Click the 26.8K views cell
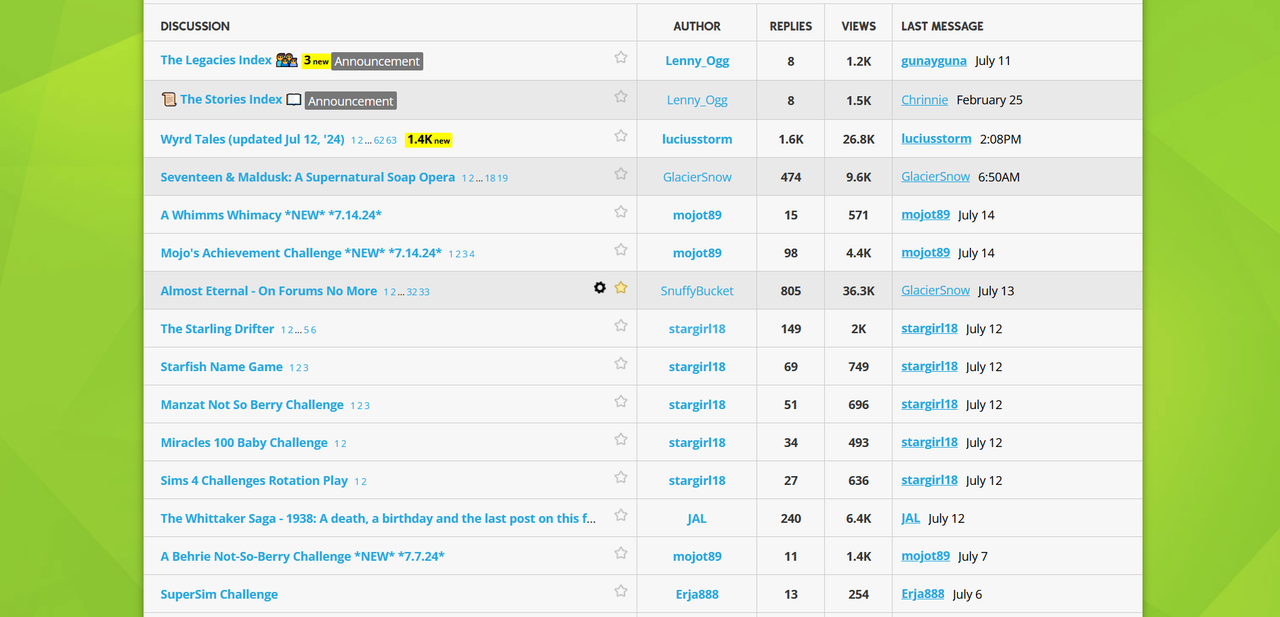1280x617 pixels. click(859, 139)
